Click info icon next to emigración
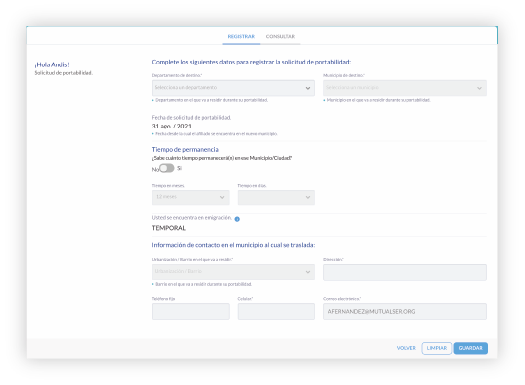Image resolution: width=525 pixels, height=385 pixels. tap(237, 219)
